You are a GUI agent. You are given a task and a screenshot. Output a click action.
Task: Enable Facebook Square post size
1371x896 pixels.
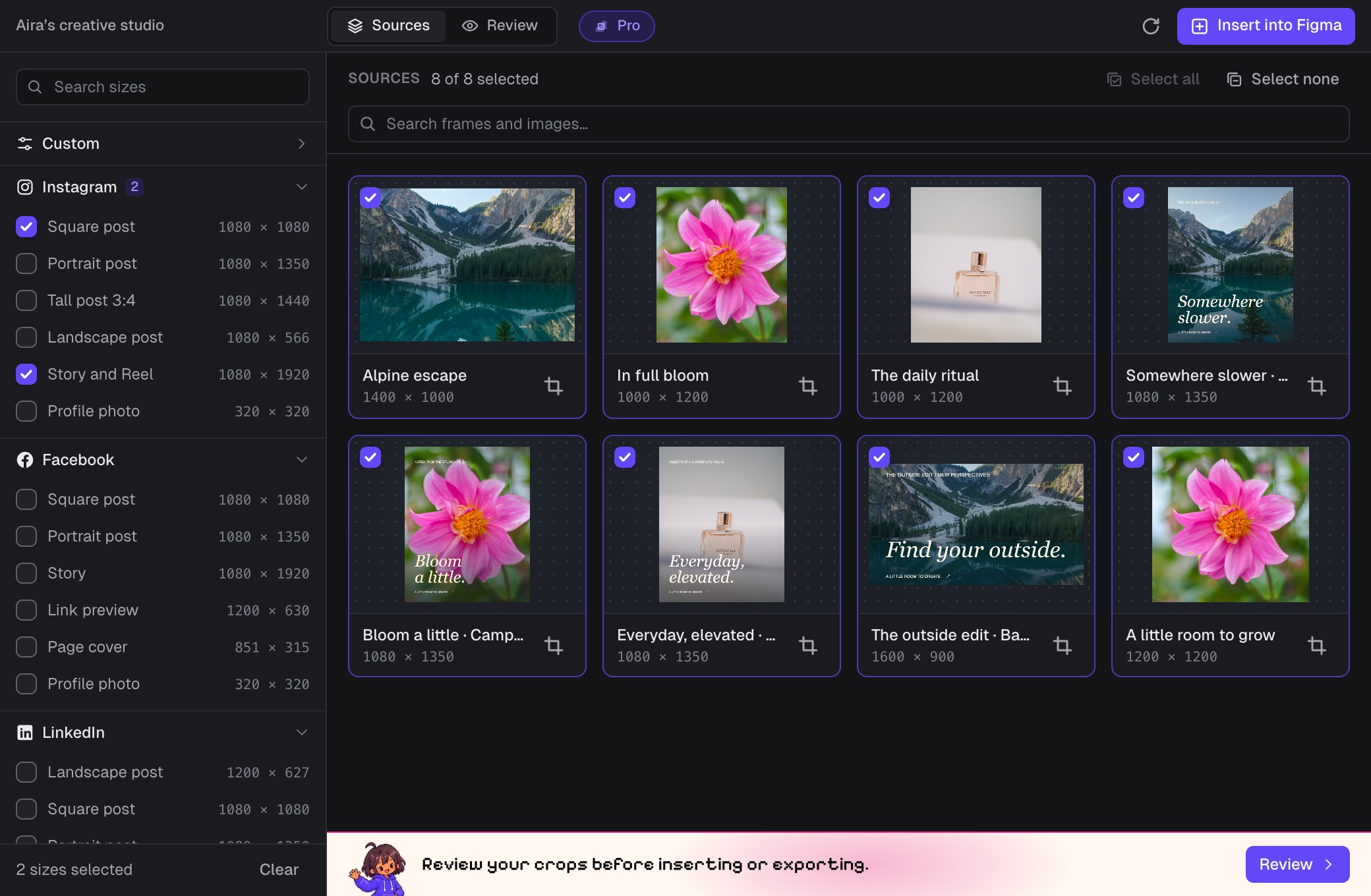(x=26, y=499)
